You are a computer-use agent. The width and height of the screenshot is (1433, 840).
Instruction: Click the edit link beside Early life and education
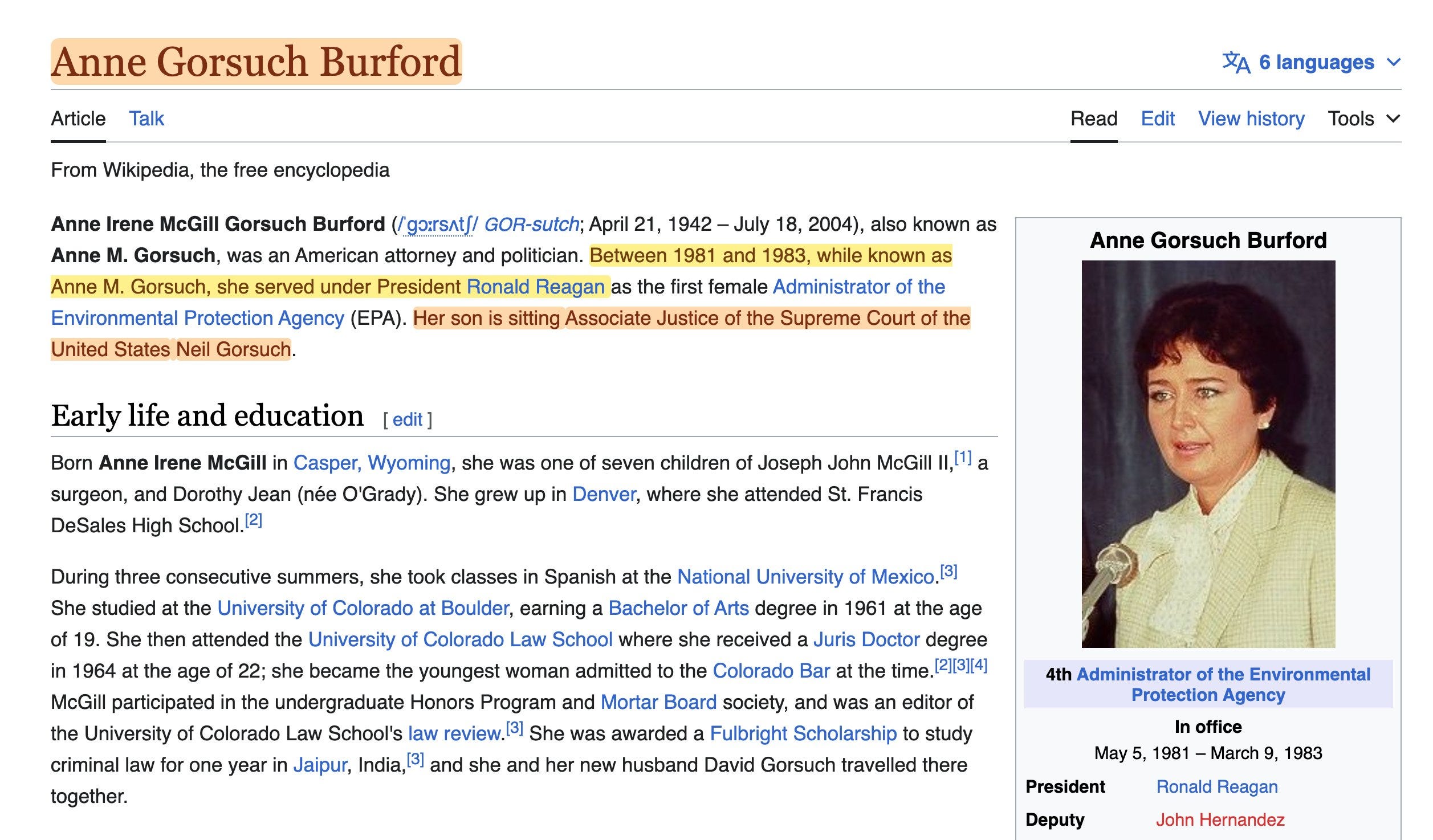click(408, 419)
